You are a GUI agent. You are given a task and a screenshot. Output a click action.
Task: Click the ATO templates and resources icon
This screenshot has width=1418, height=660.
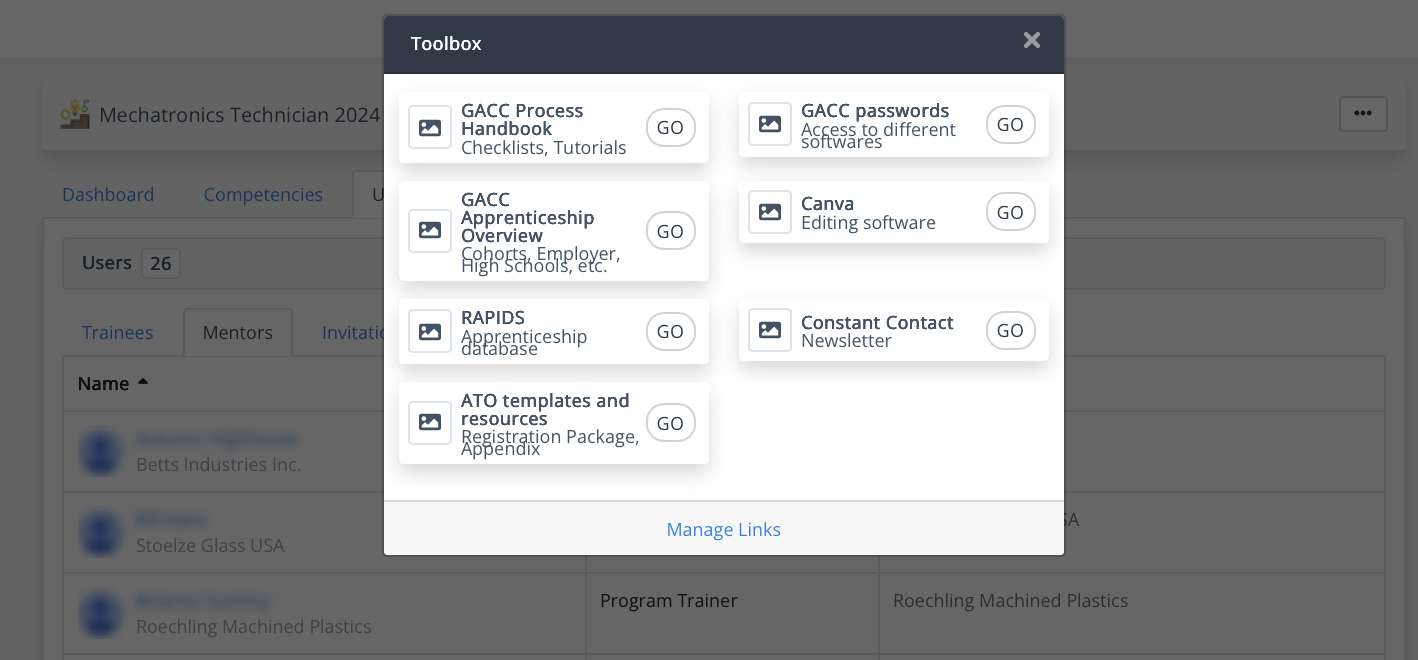[x=430, y=422]
